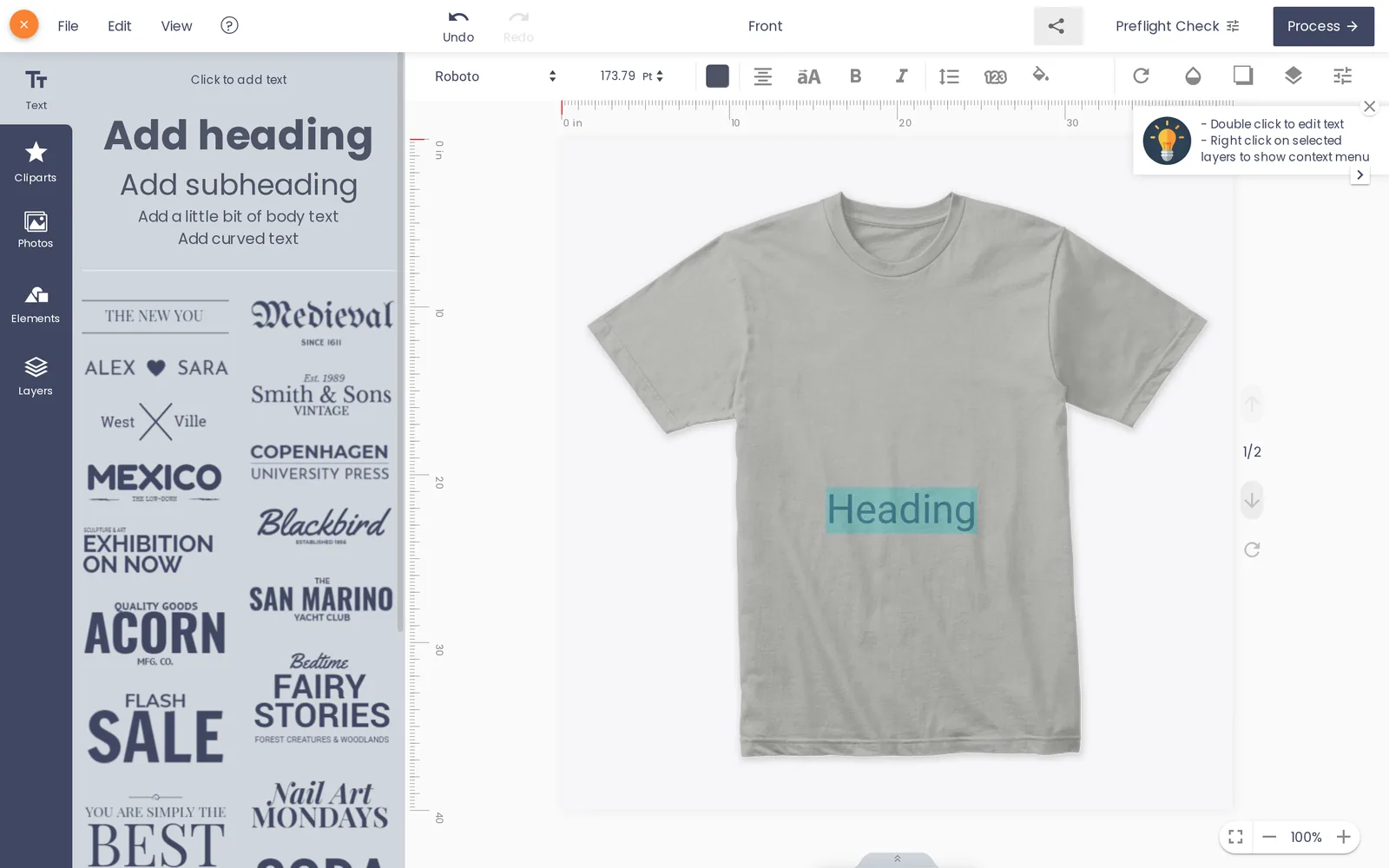This screenshot has height=868, width=1389.
Task: Open text alignment options
Action: 762,76
